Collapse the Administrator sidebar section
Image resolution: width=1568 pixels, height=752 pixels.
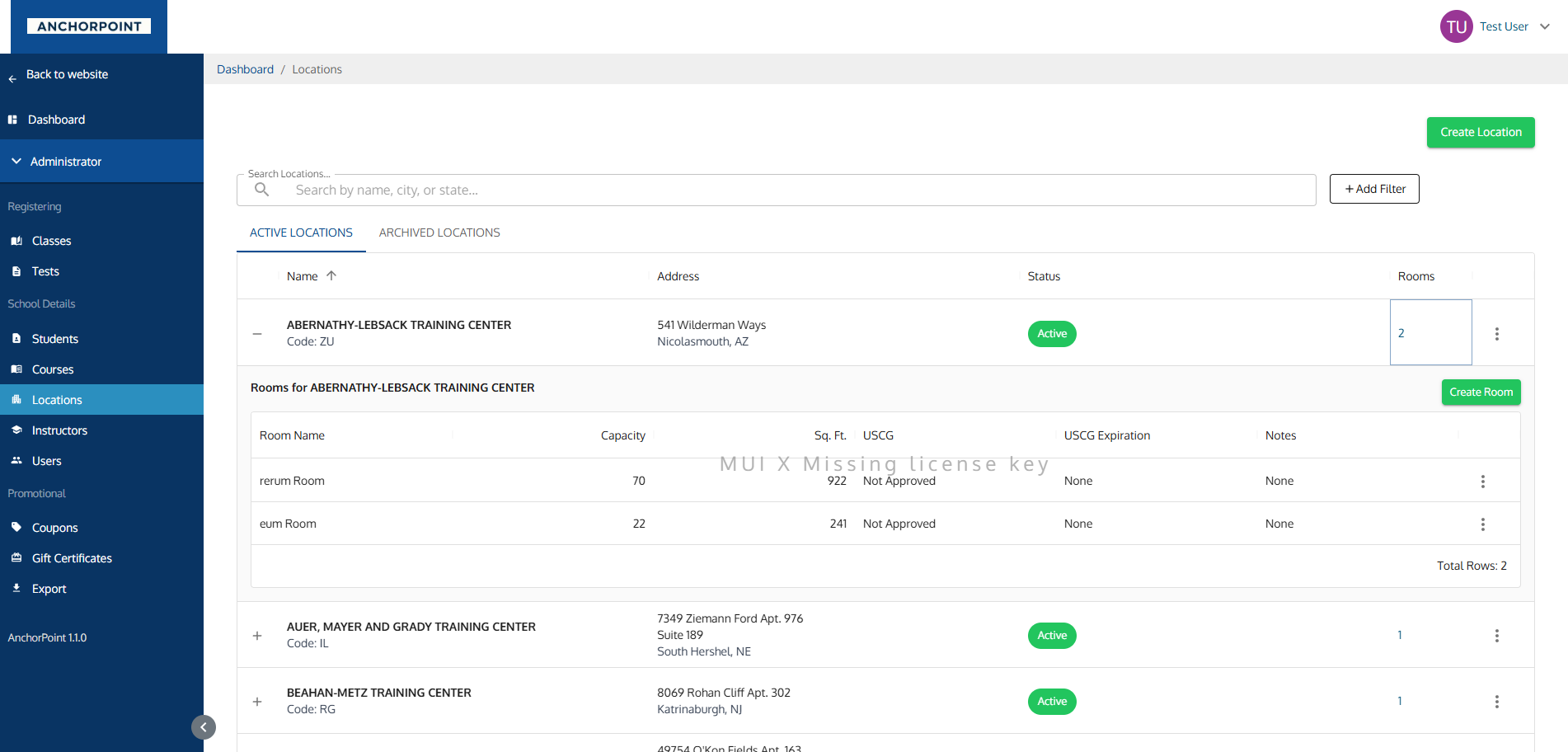16,162
